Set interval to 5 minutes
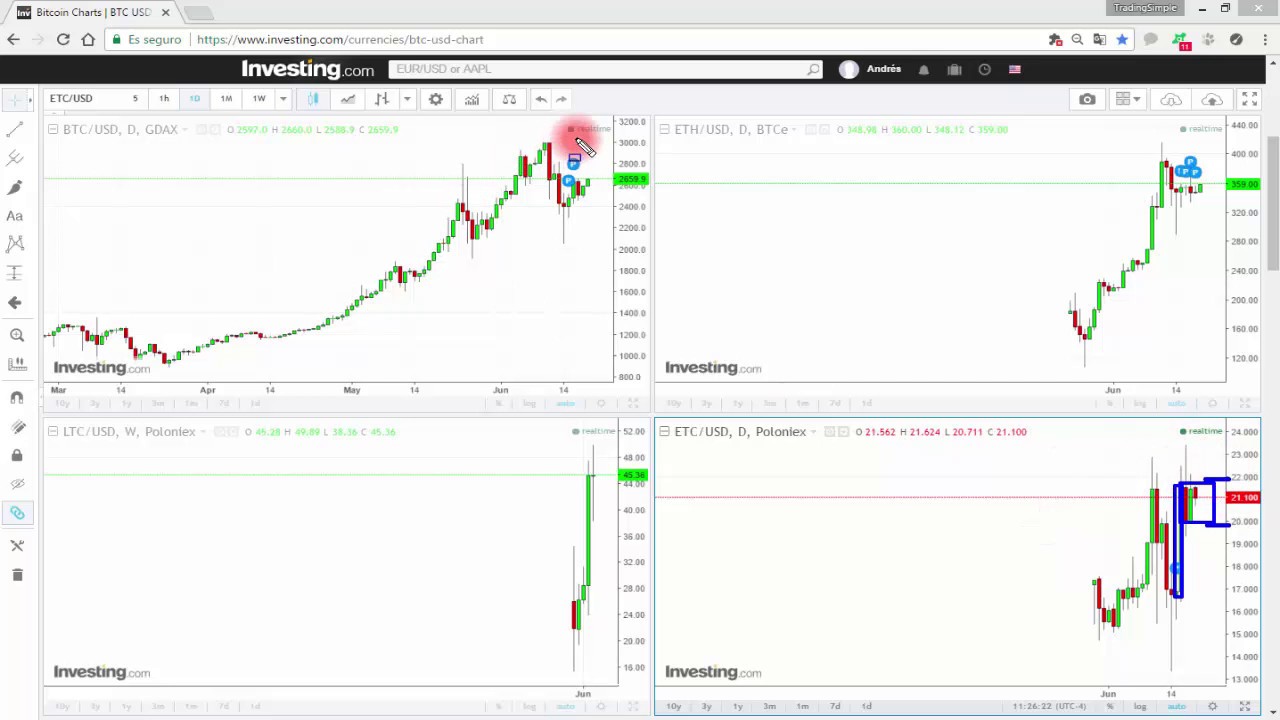1280x720 pixels. click(x=135, y=99)
